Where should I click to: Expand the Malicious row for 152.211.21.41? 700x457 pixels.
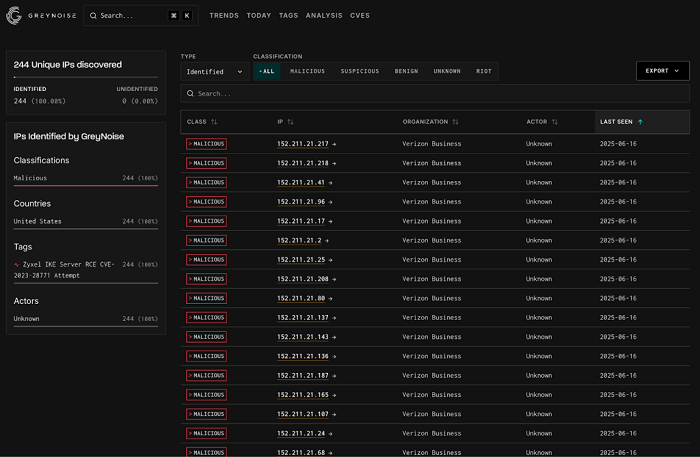pos(206,183)
